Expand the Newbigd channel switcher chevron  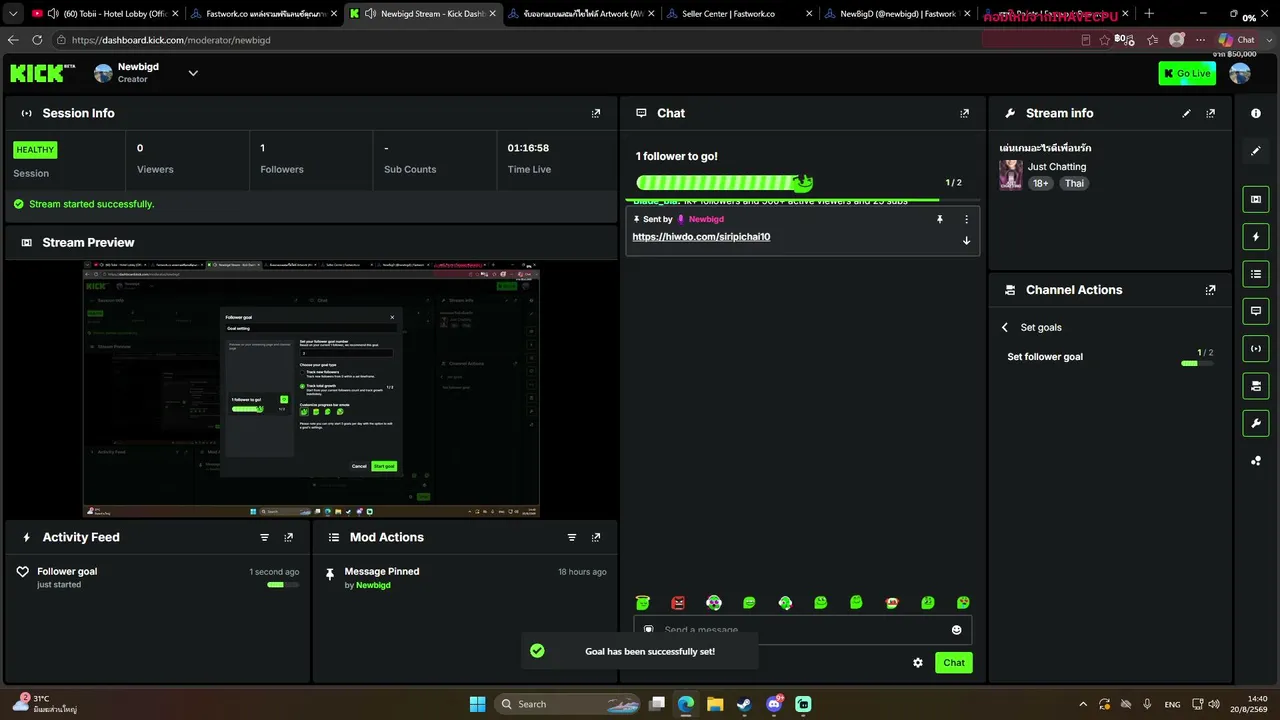193,73
